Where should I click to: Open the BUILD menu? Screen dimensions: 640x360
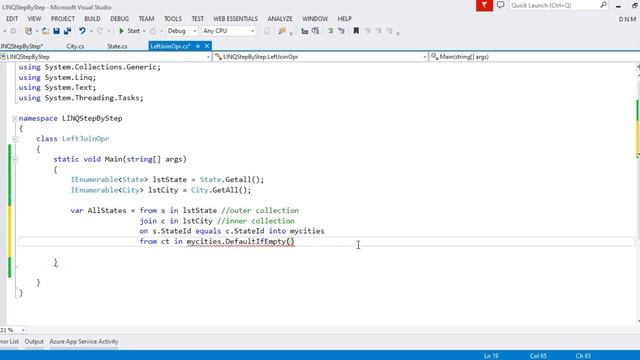92,19
